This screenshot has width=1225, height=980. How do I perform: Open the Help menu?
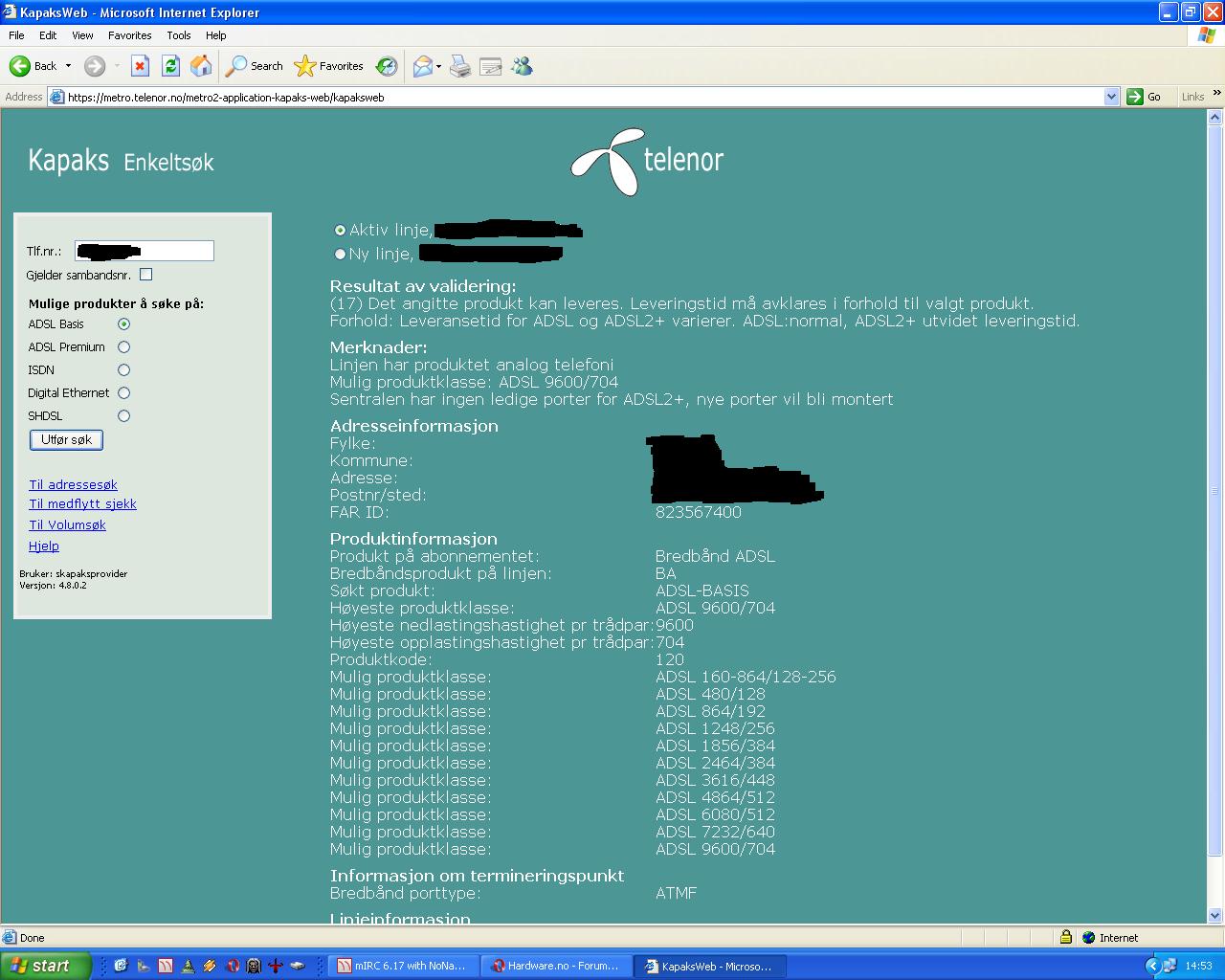216,35
